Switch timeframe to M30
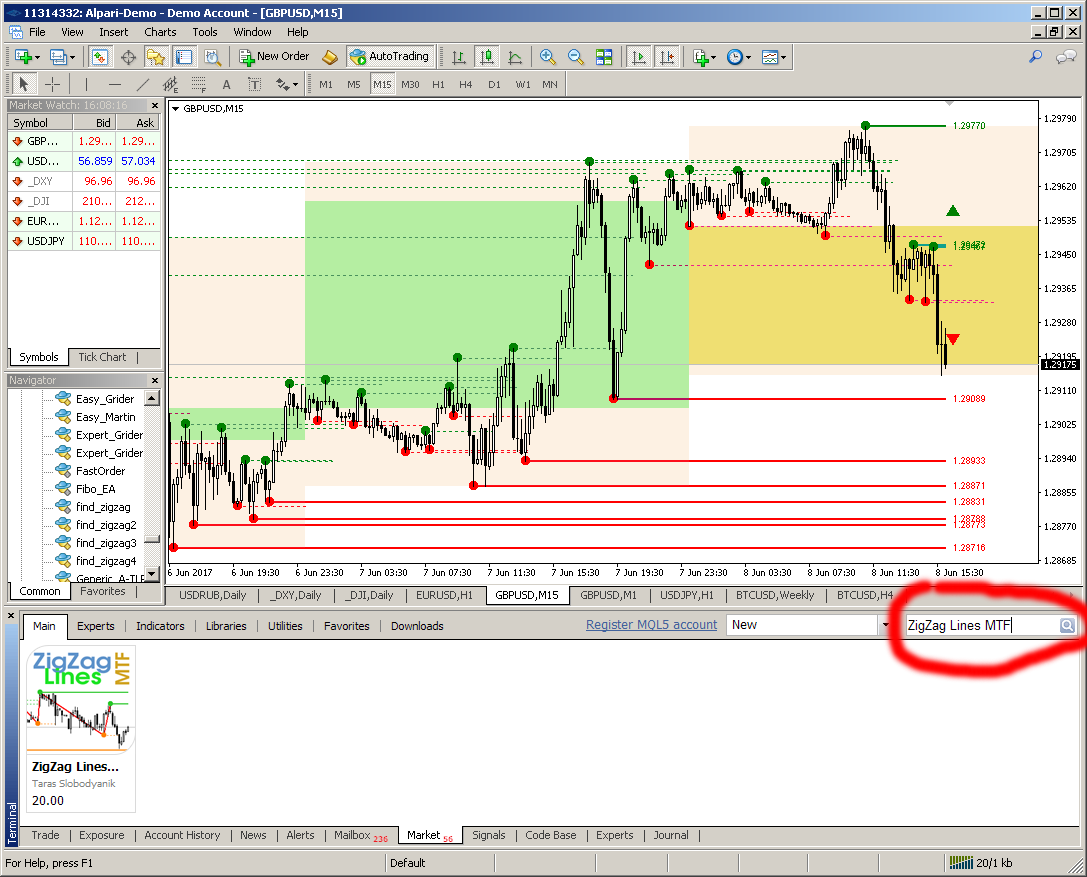The width and height of the screenshot is (1087, 877). pos(410,85)
